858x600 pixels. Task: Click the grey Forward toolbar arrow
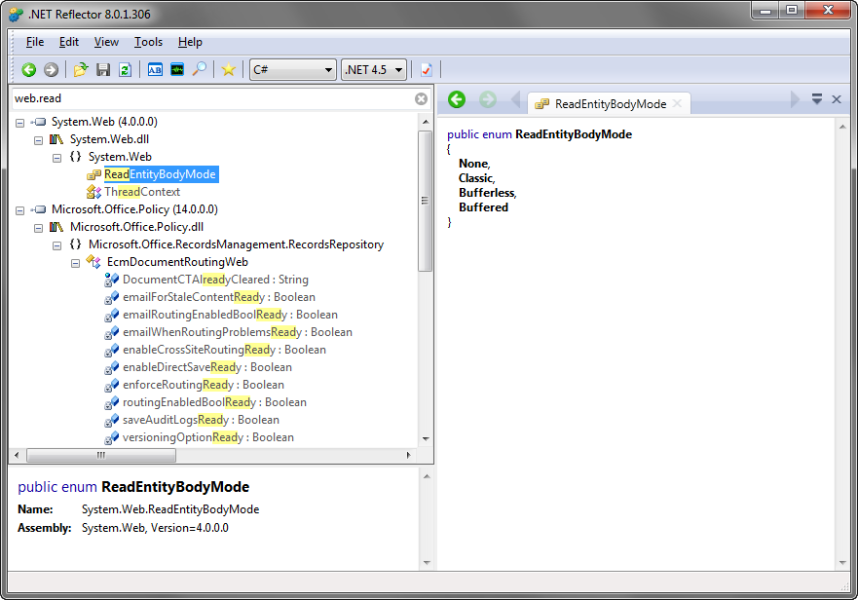coord(51,69)
